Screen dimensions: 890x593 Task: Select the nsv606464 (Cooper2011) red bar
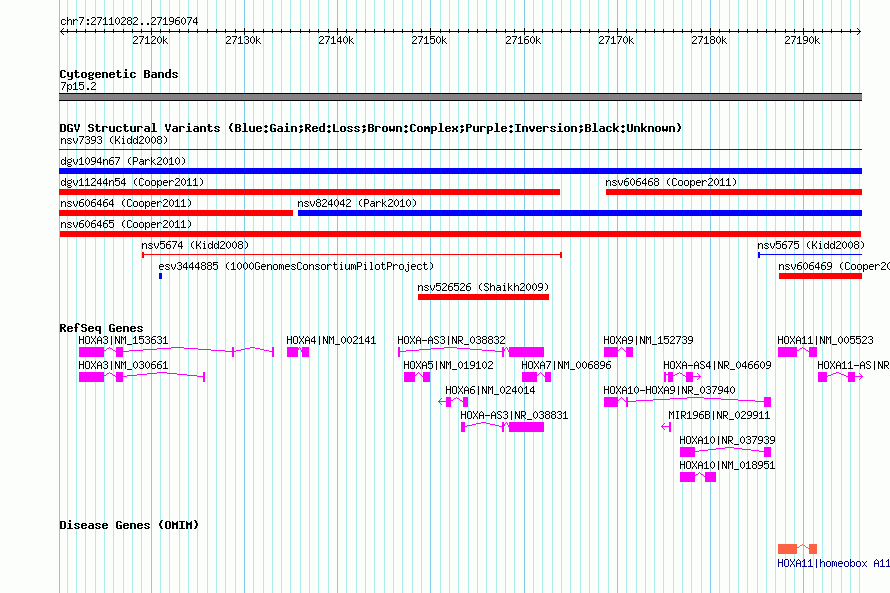tap(176, 213)
